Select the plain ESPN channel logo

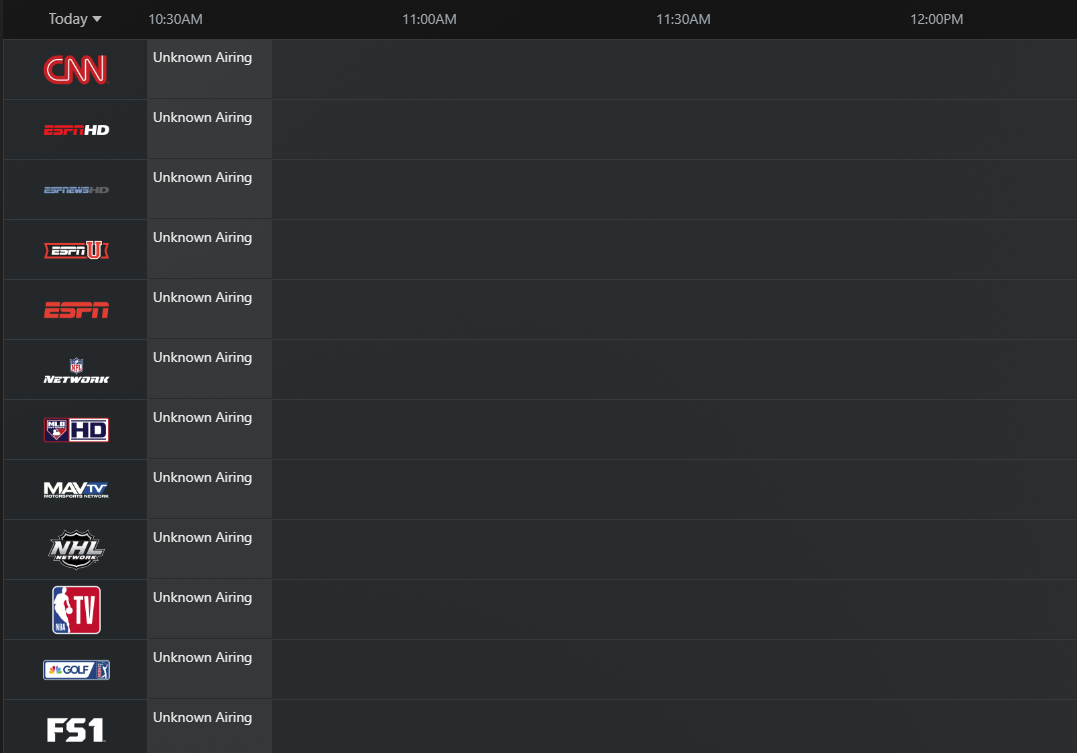click(76, 310)
